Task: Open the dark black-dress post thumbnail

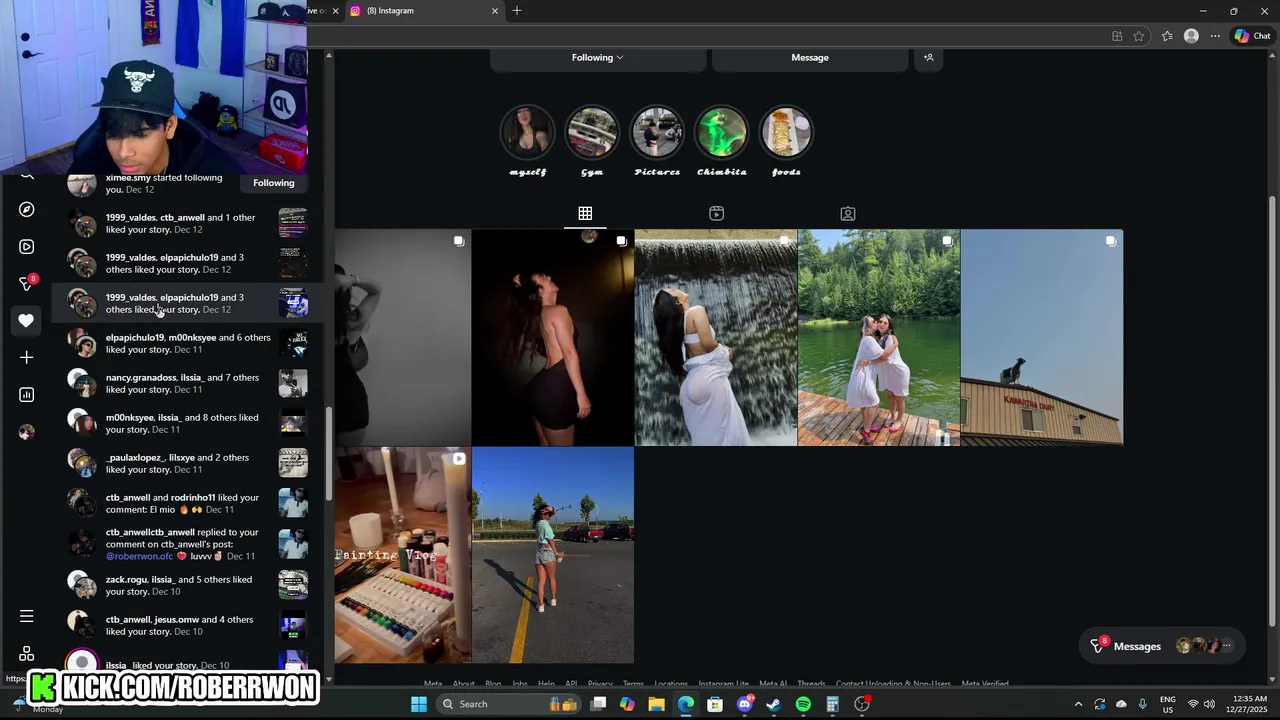Action: (x=553, y=338)
